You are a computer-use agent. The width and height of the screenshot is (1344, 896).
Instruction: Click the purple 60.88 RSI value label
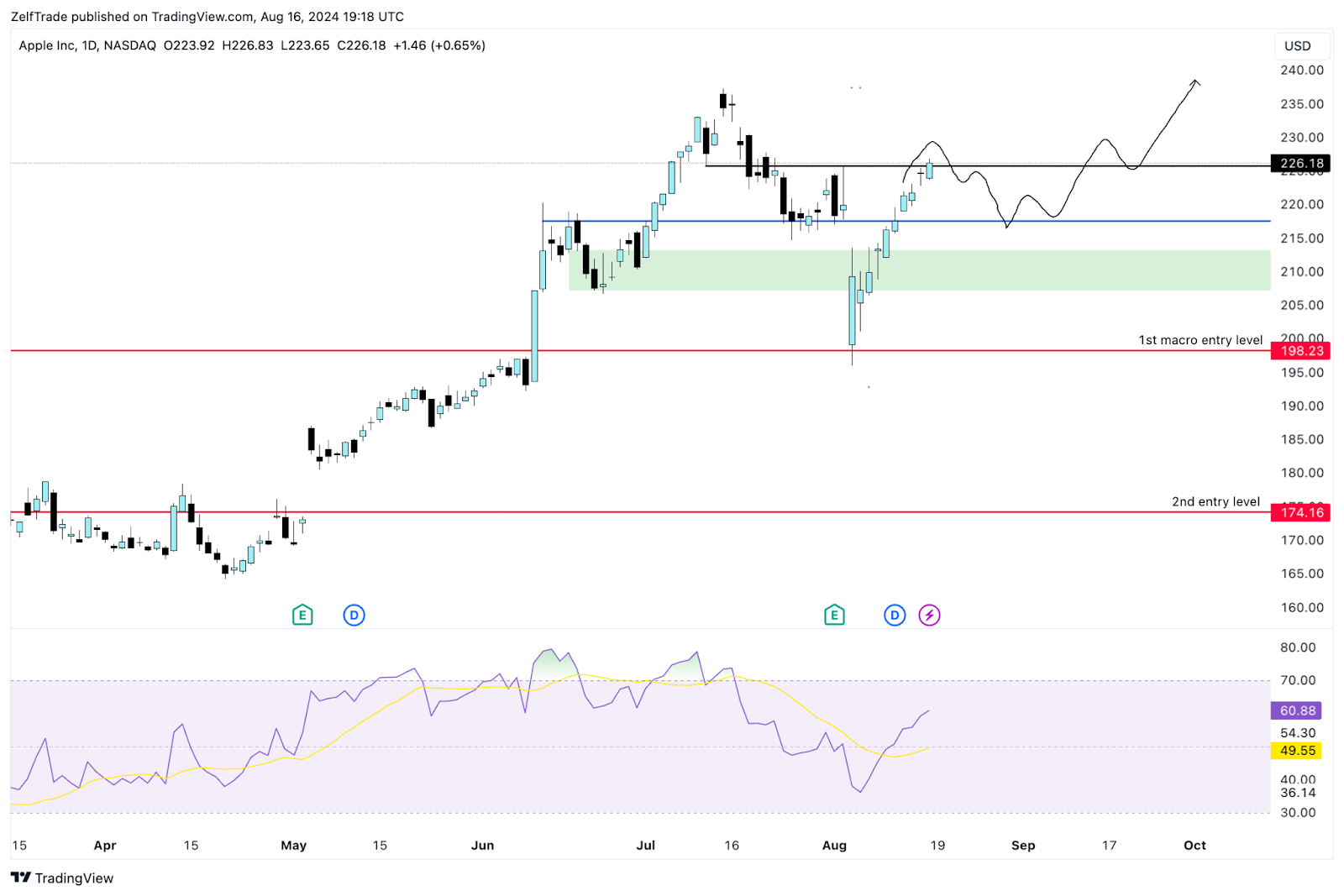click(x=1297, y=710)
